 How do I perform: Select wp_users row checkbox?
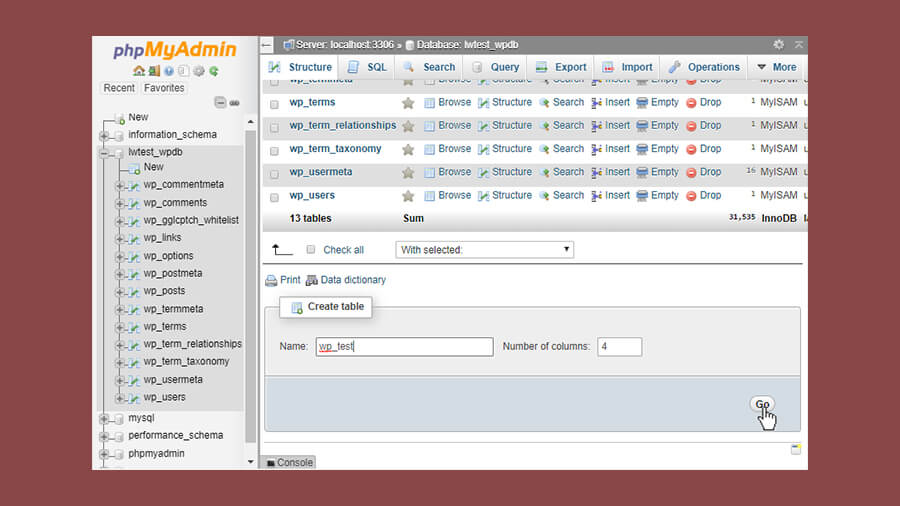[274, 197]
